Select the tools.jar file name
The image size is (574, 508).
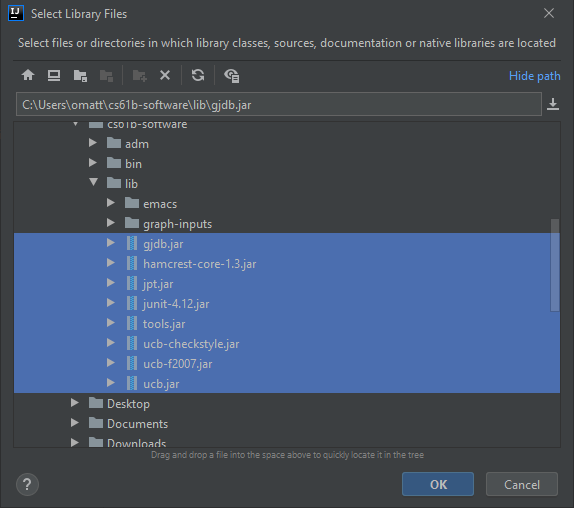tap(164, 324)
